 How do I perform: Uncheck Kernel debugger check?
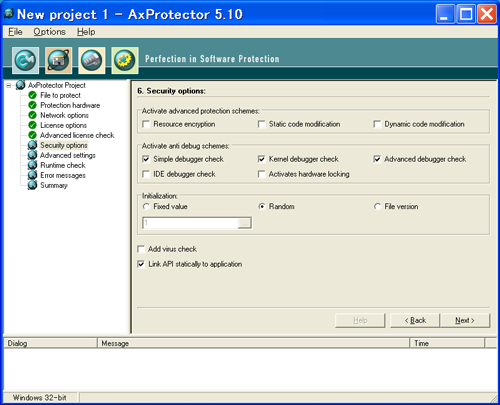point(262,159)
